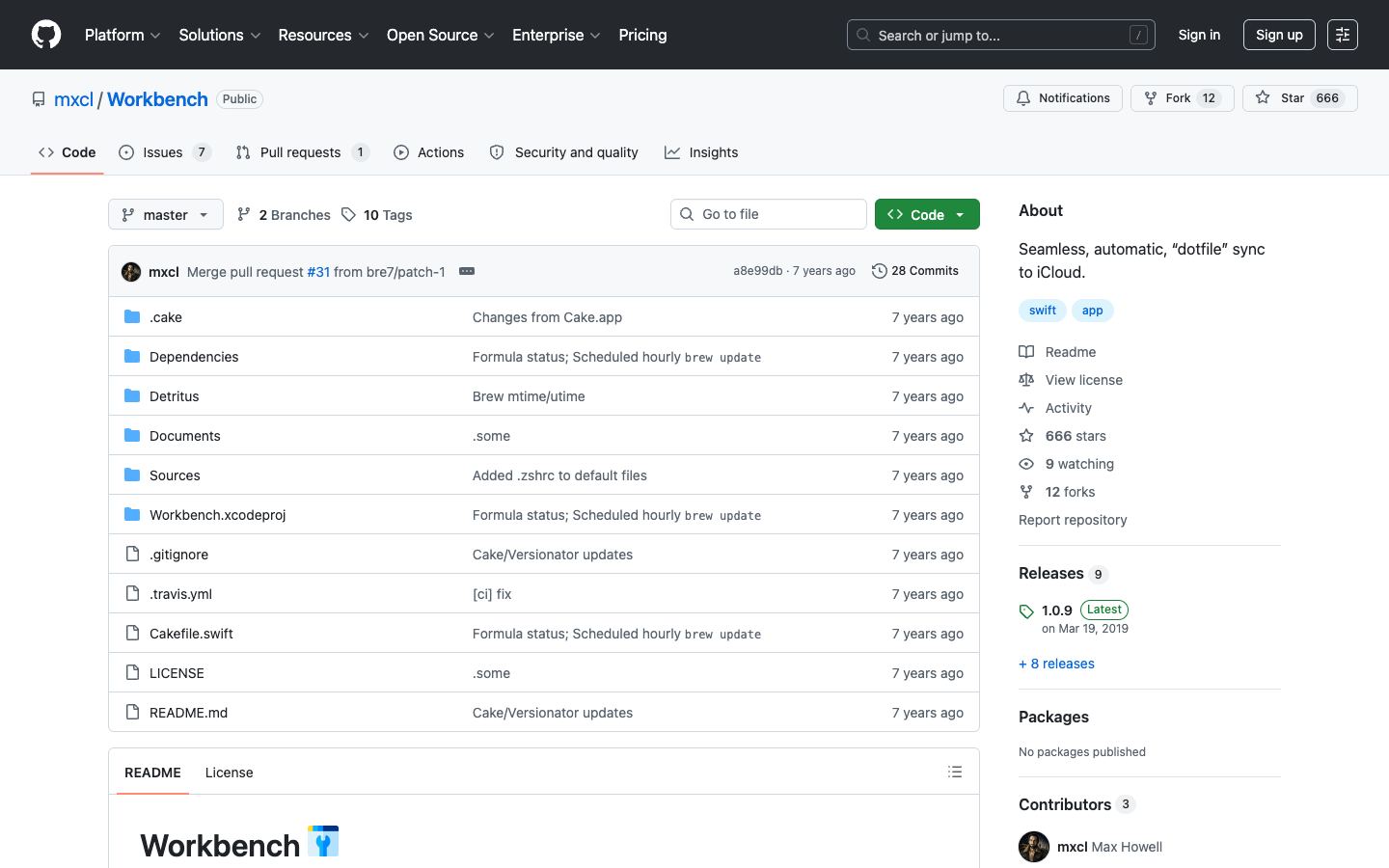Click the book icon next to Readme
This screenshot has height=868, width=1389.
click(1026, 352)
